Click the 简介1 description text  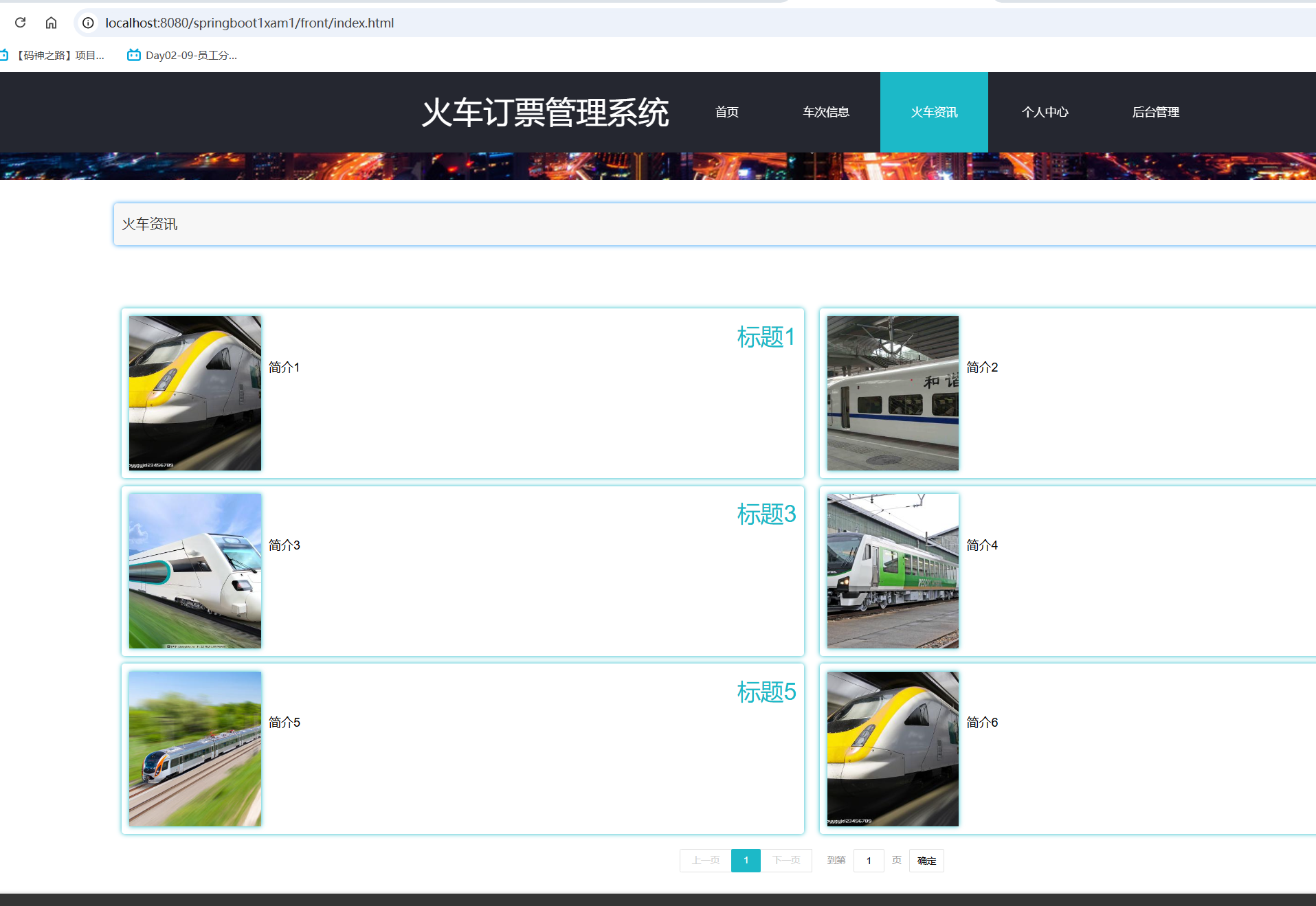click(x=284, y=367)
